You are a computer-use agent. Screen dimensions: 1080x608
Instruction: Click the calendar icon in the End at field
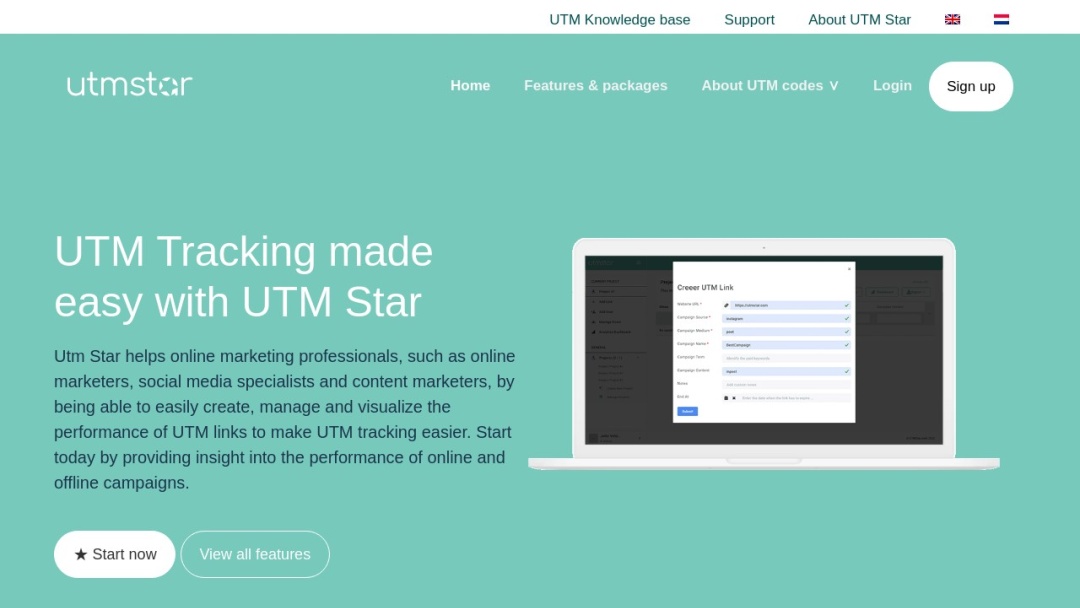[x=727, y=397]
